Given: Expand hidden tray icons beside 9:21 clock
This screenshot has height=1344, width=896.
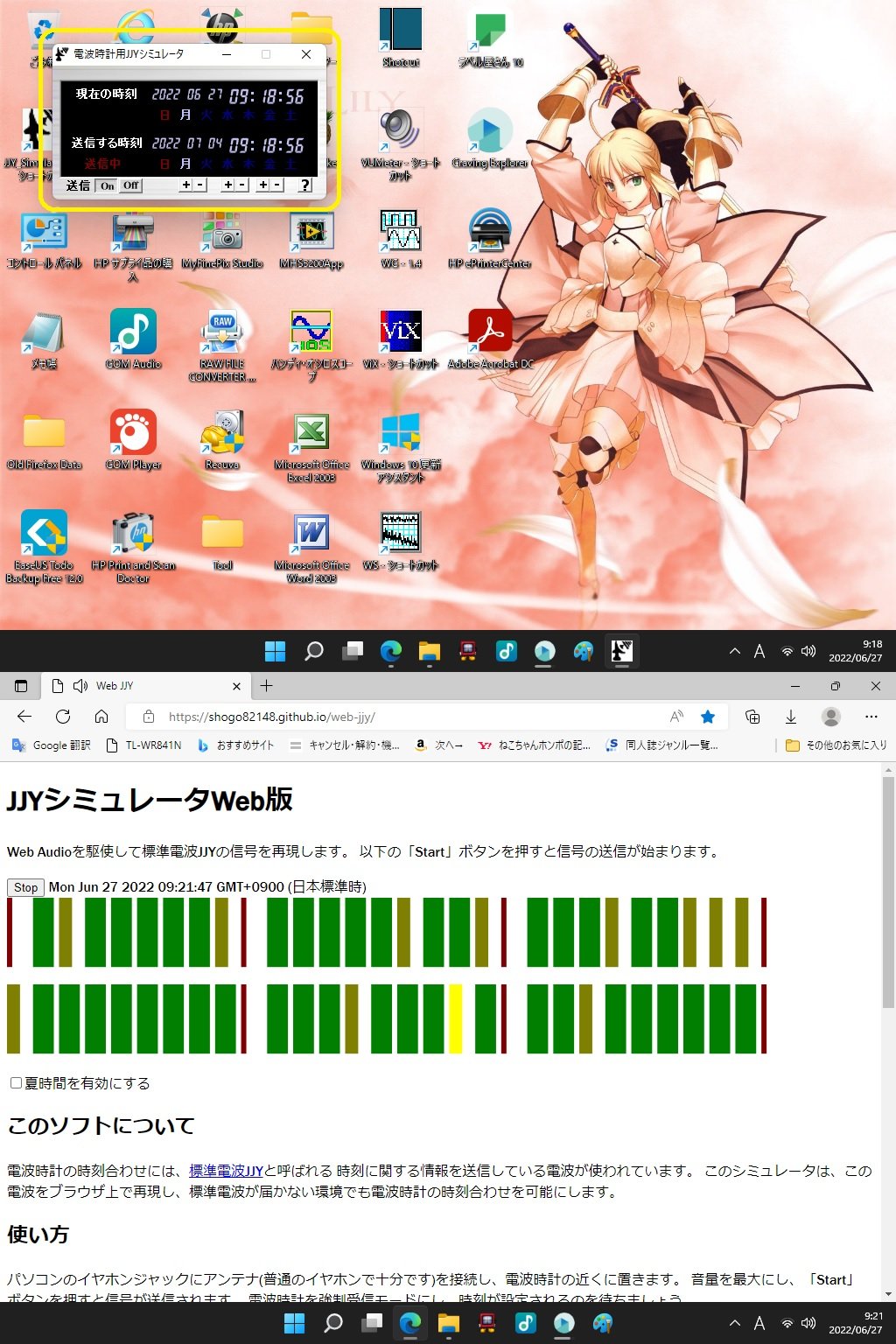Looking at the screenshot, I should (x=735, y=1323).
